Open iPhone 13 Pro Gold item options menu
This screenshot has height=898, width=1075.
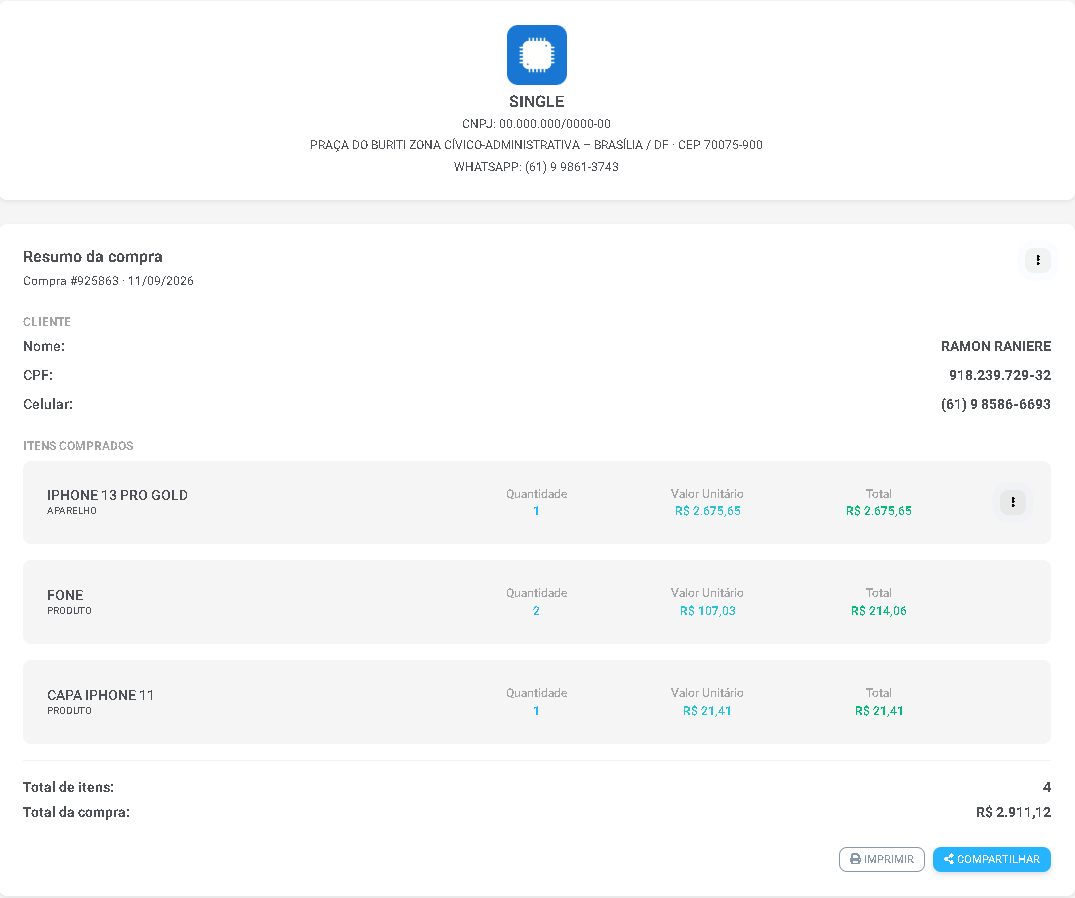[x=1013, y=502]
